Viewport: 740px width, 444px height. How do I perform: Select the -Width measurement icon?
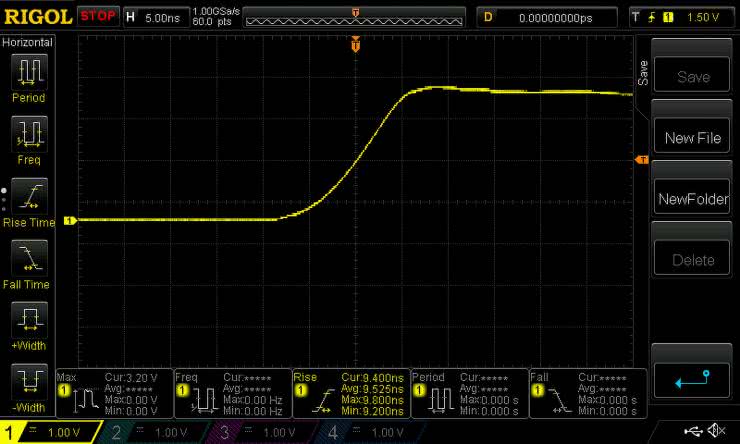pos(28,380)
